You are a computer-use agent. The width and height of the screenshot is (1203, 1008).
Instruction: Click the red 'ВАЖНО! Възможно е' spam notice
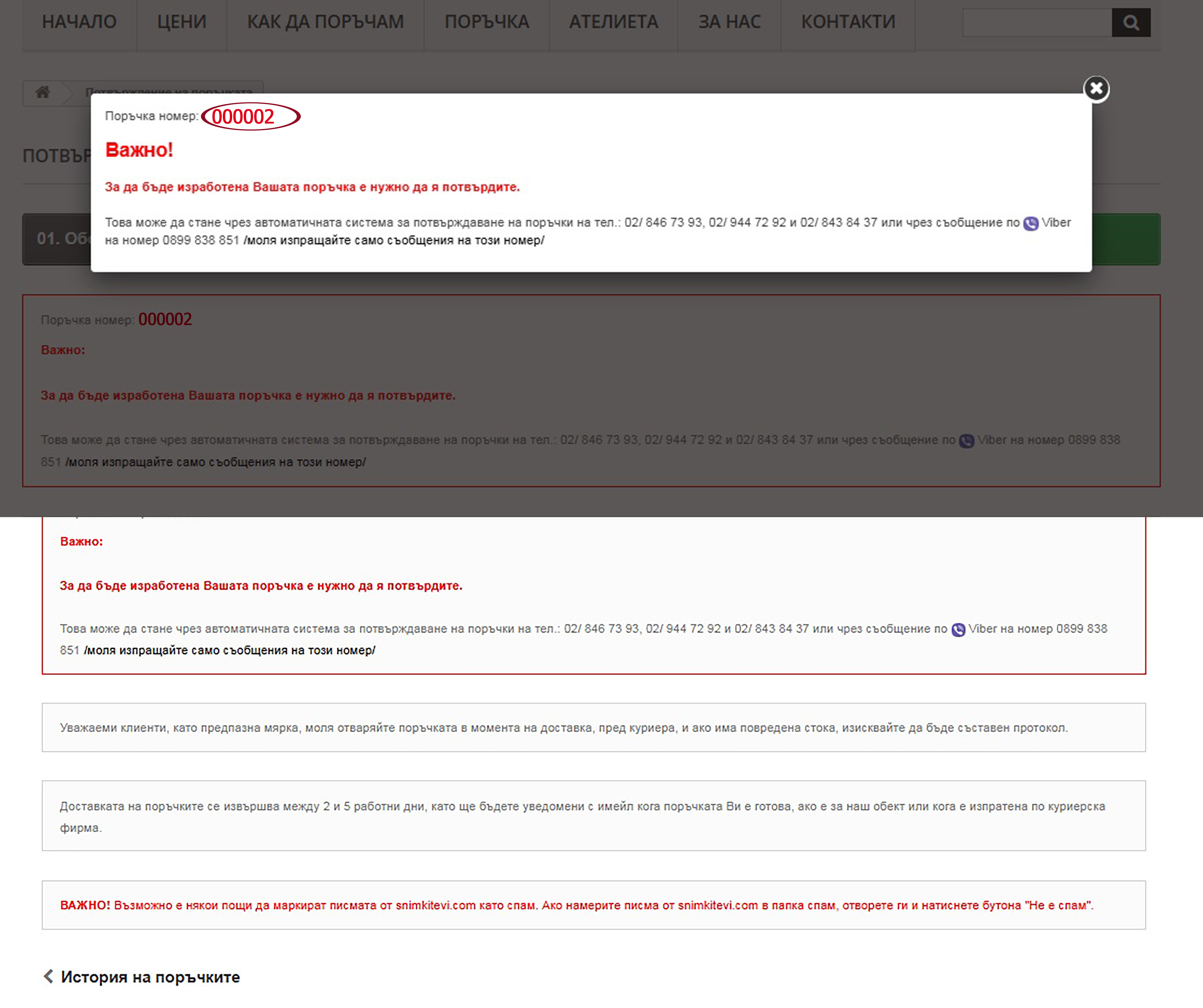pyautogui.click(x=577, y=905)
